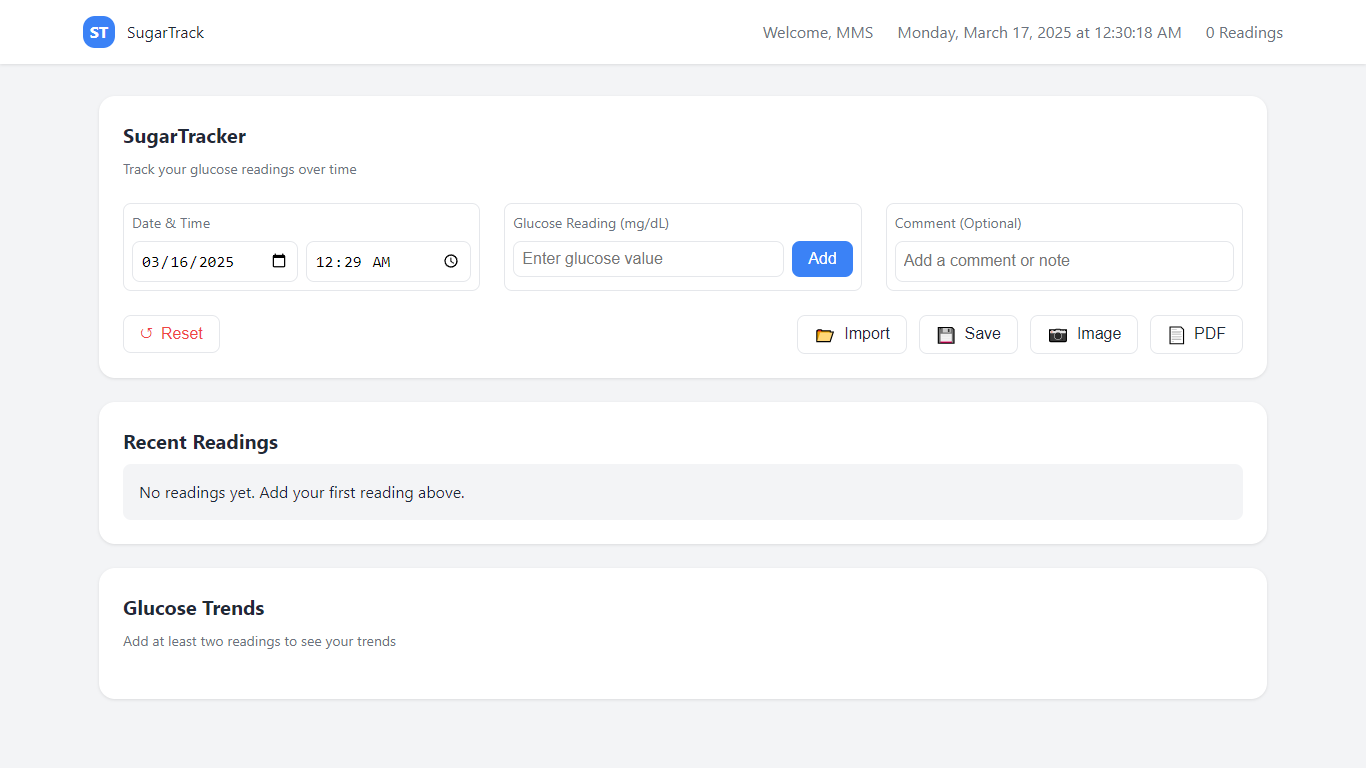
Task: Click the Import folder icon
Action: 824,335
